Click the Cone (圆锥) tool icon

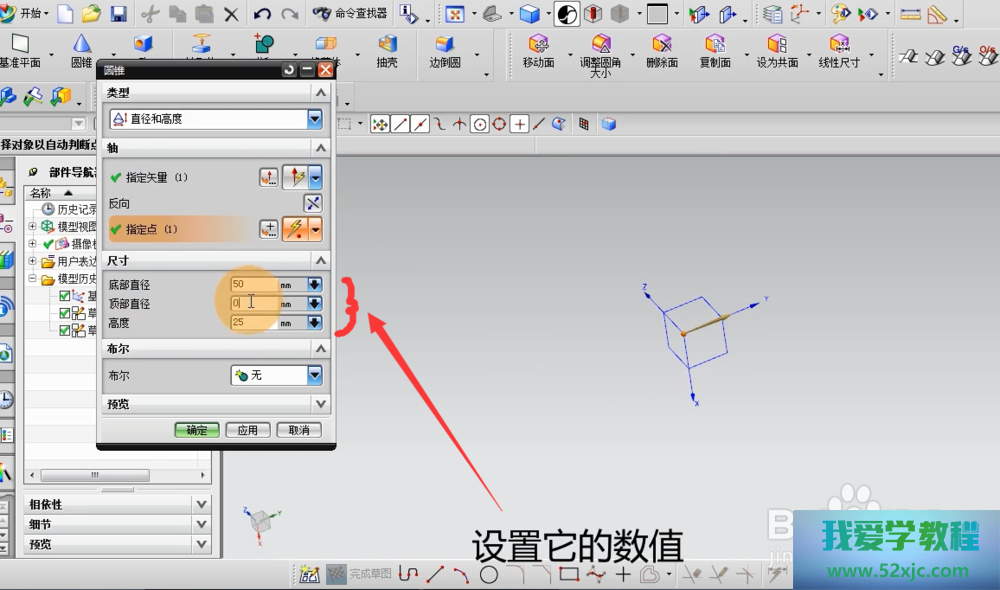point(82,44)
